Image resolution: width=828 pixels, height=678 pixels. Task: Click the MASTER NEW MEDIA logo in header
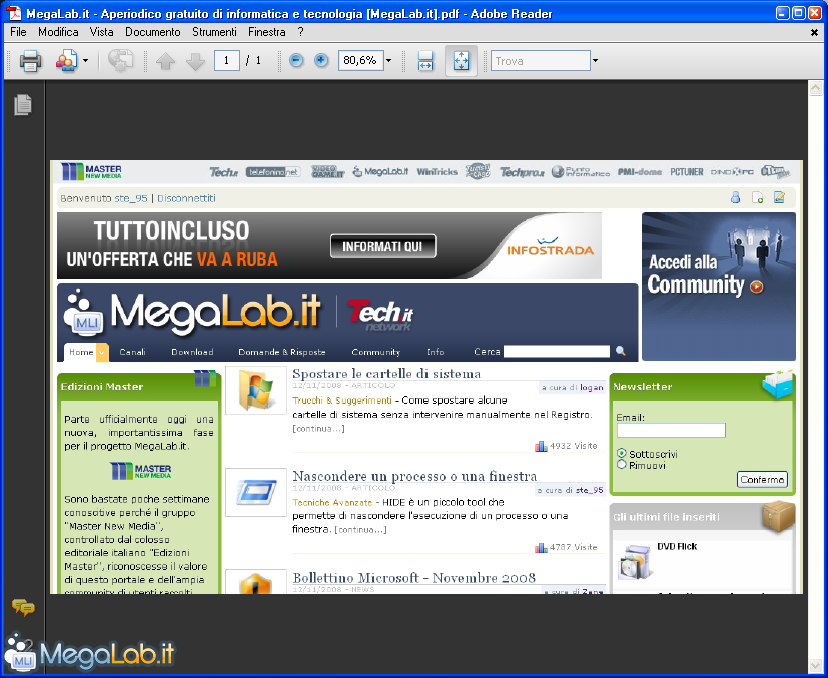pyautogui.click(x=91, y=172)
